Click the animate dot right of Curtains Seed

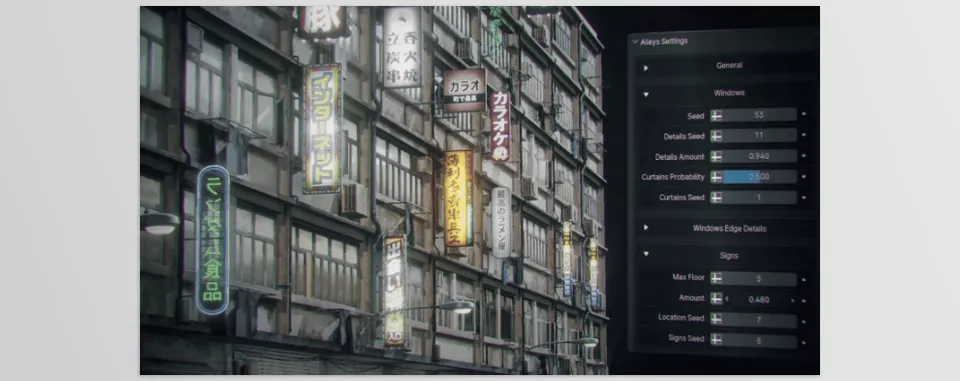[804, 197]
